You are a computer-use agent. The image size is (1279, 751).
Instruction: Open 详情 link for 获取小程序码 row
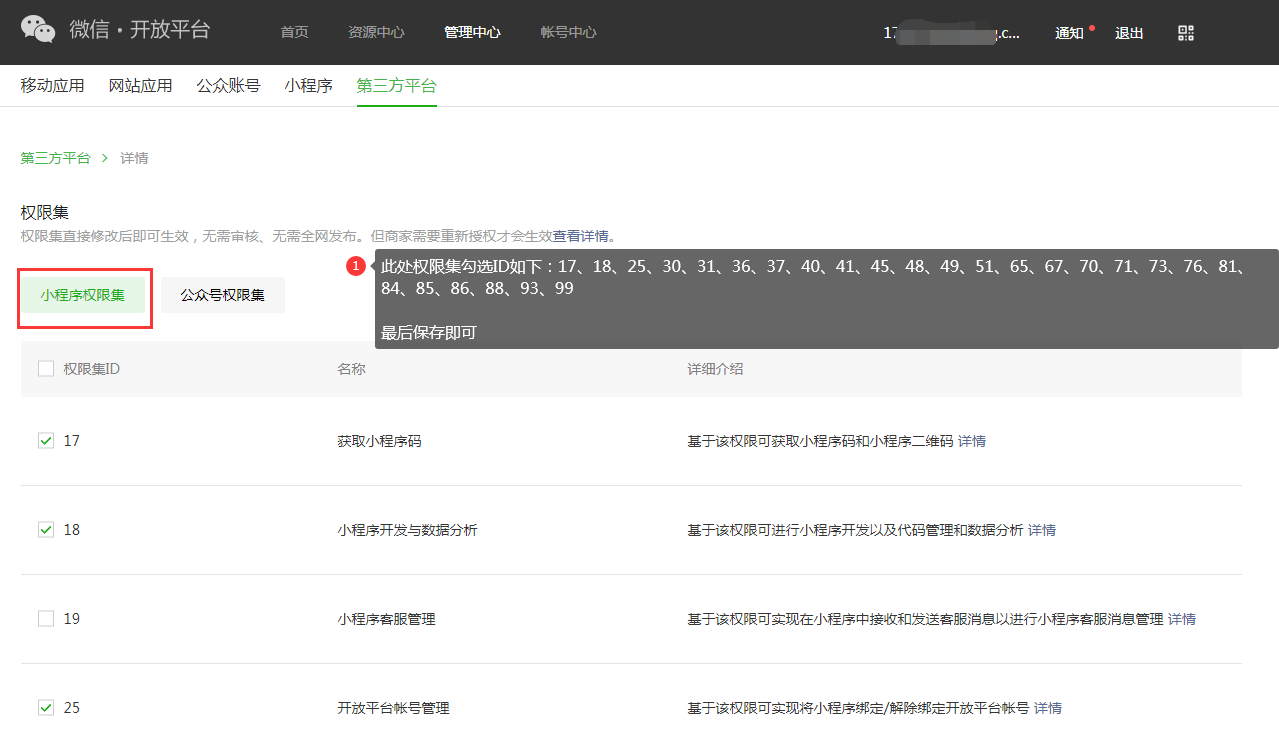[x=972, y=441]
